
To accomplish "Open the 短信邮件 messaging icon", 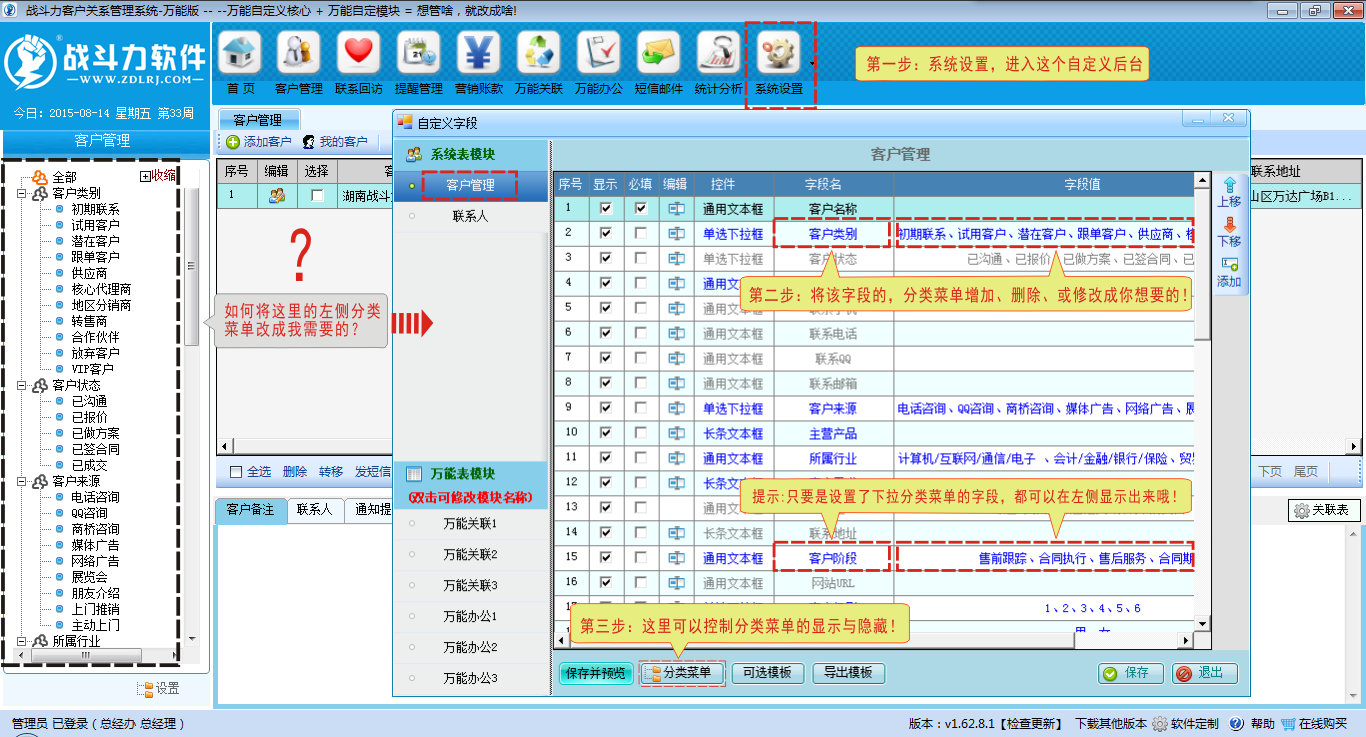I will 659,52.
